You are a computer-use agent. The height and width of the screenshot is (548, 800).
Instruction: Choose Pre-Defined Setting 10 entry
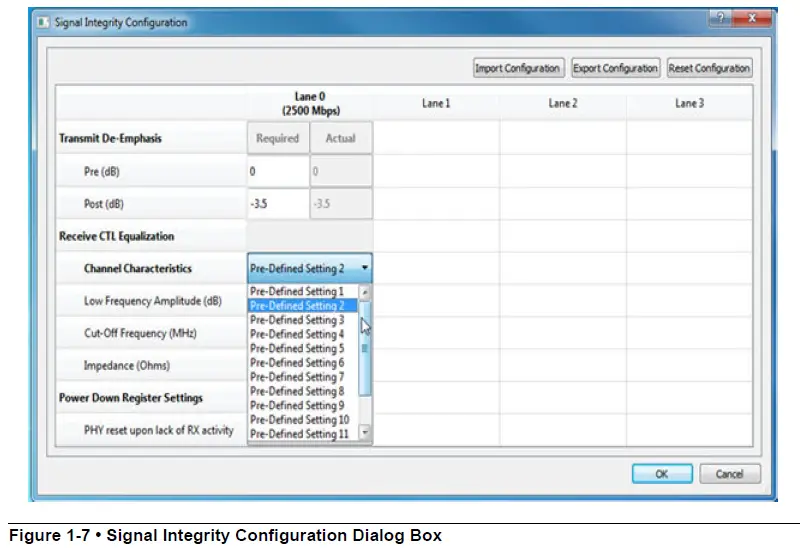click(x=303, y=420)
